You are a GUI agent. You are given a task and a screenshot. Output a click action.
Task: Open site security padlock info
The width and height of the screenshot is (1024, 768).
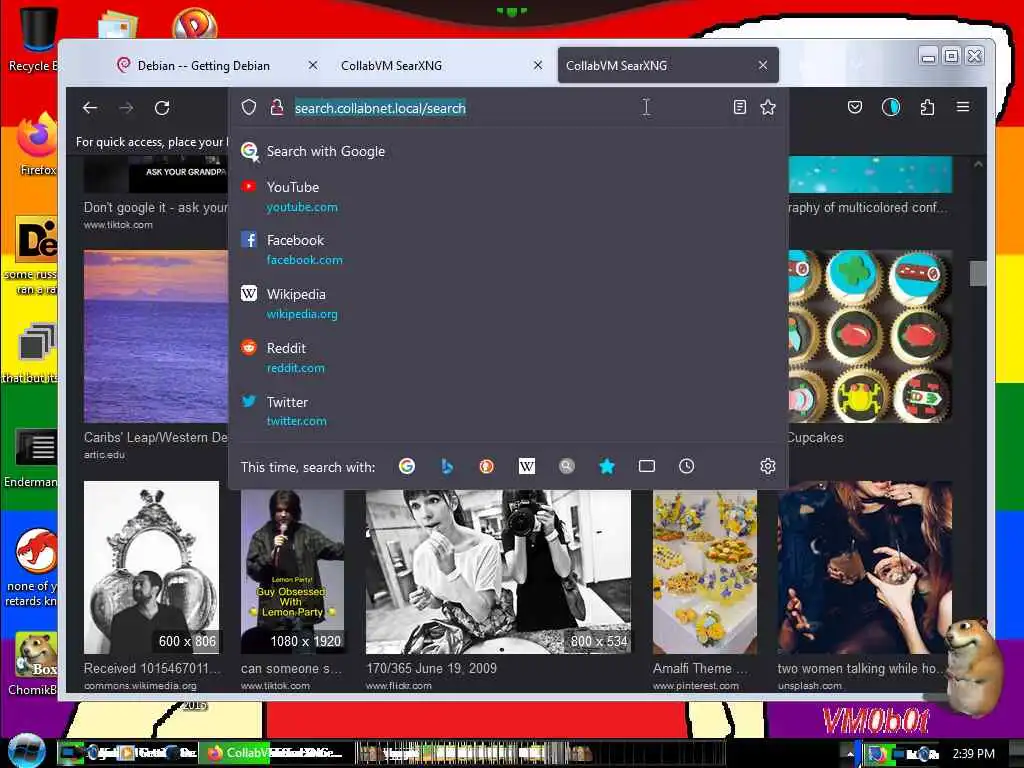coord(277,107)
